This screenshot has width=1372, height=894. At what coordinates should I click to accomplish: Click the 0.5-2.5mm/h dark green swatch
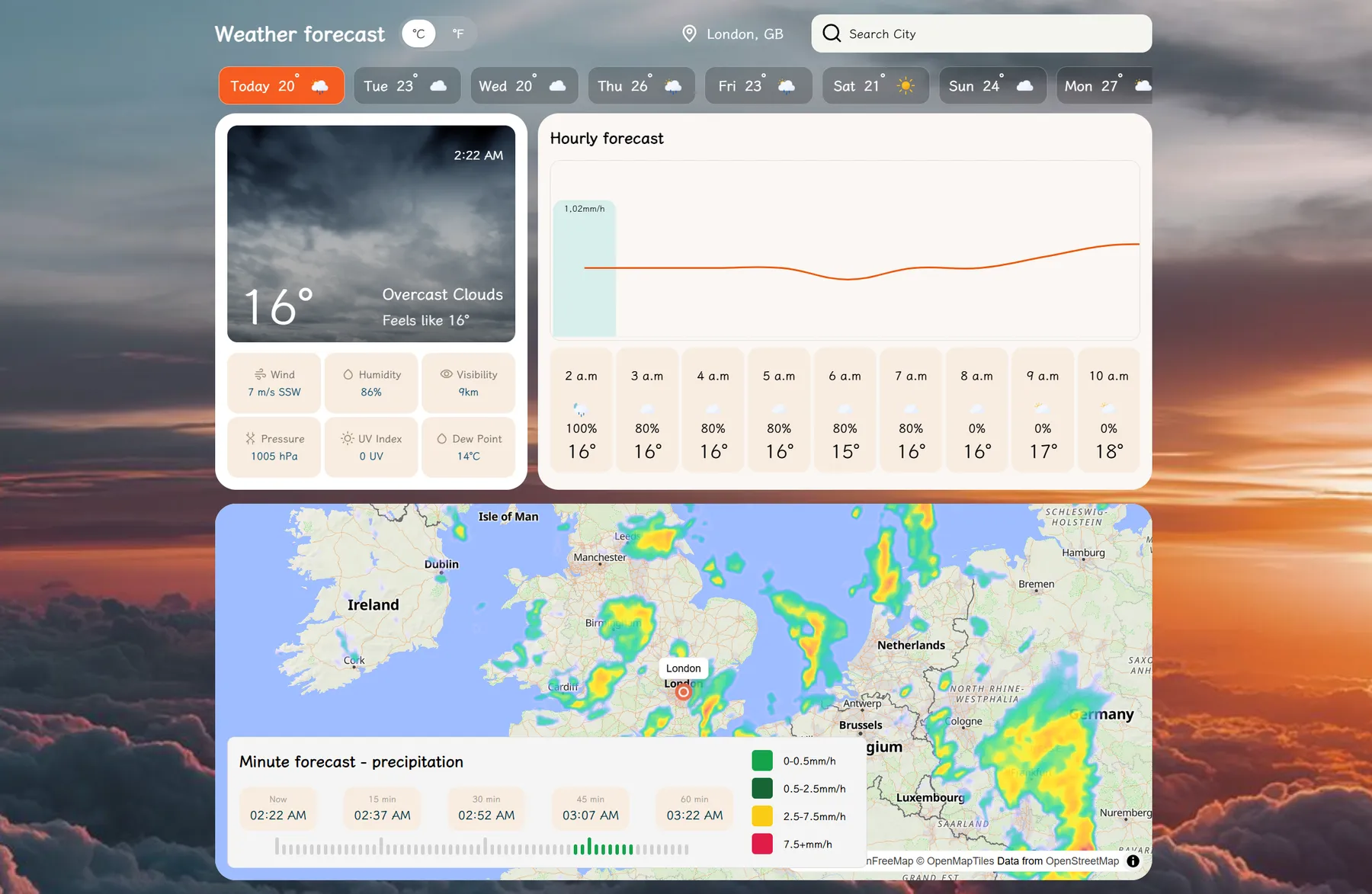pos(762,788)
